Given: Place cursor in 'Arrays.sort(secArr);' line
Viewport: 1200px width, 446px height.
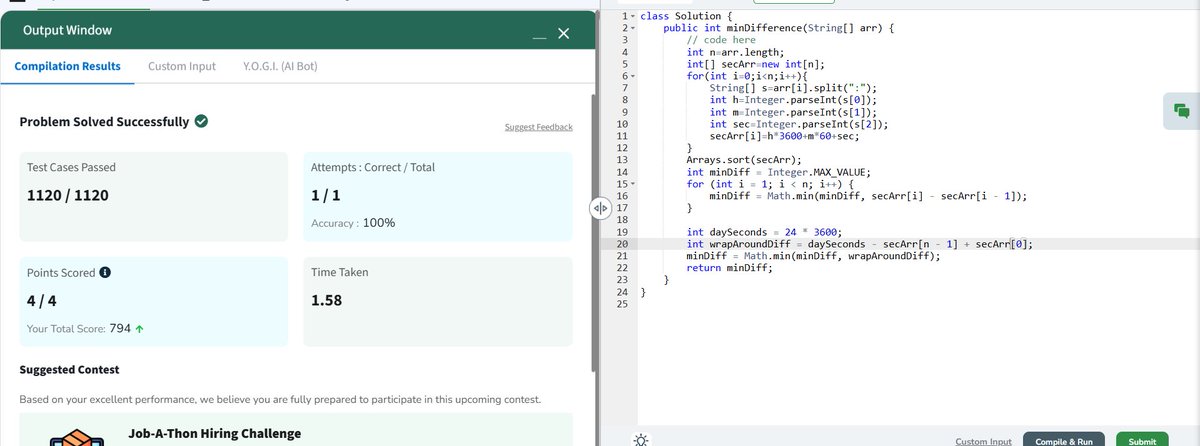Looking at the screenshot, I should click(744, 160).
